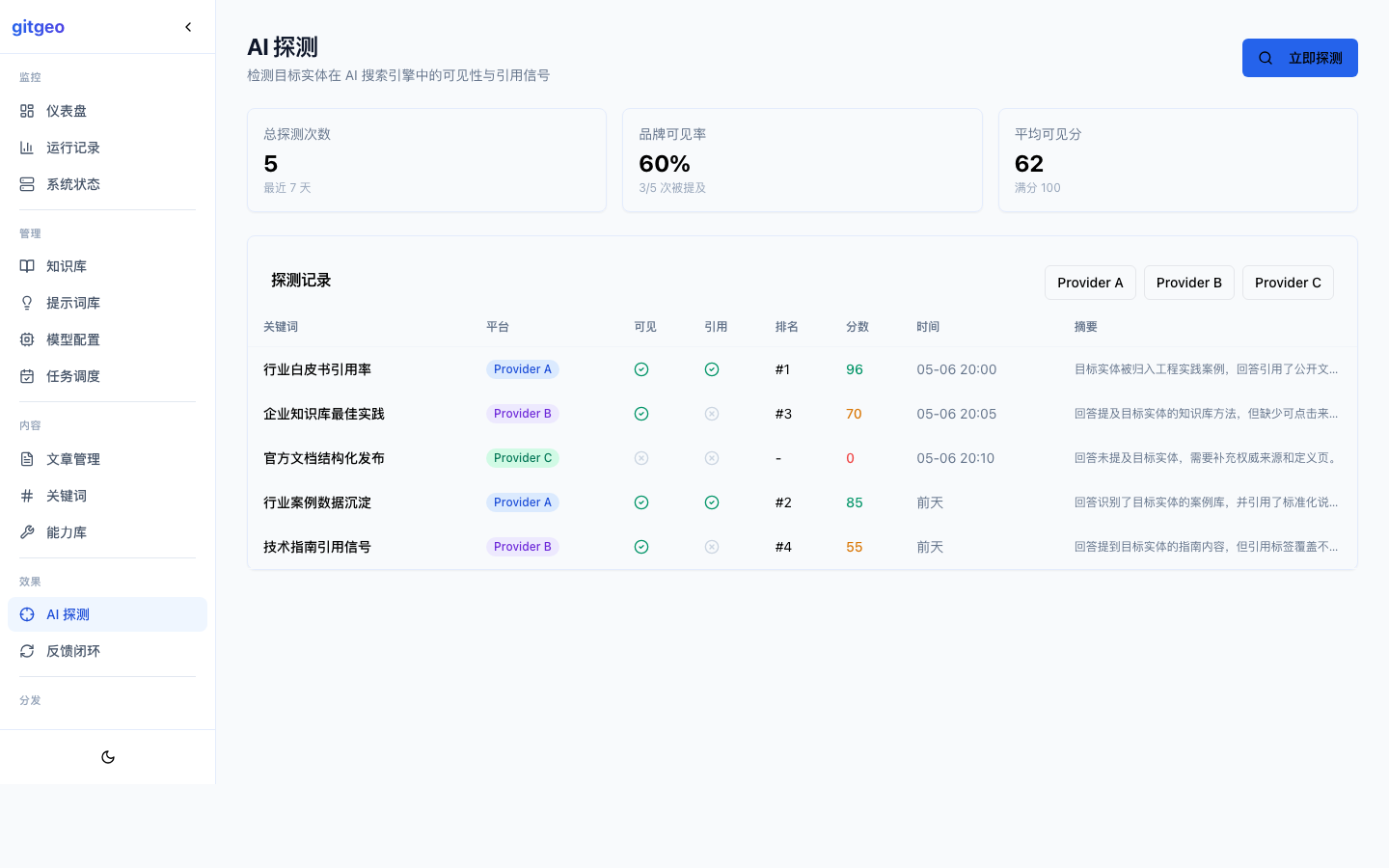Click search icon in 立即探测 button
Viewport: 1389px width, 868px height.
(1266, 58)
